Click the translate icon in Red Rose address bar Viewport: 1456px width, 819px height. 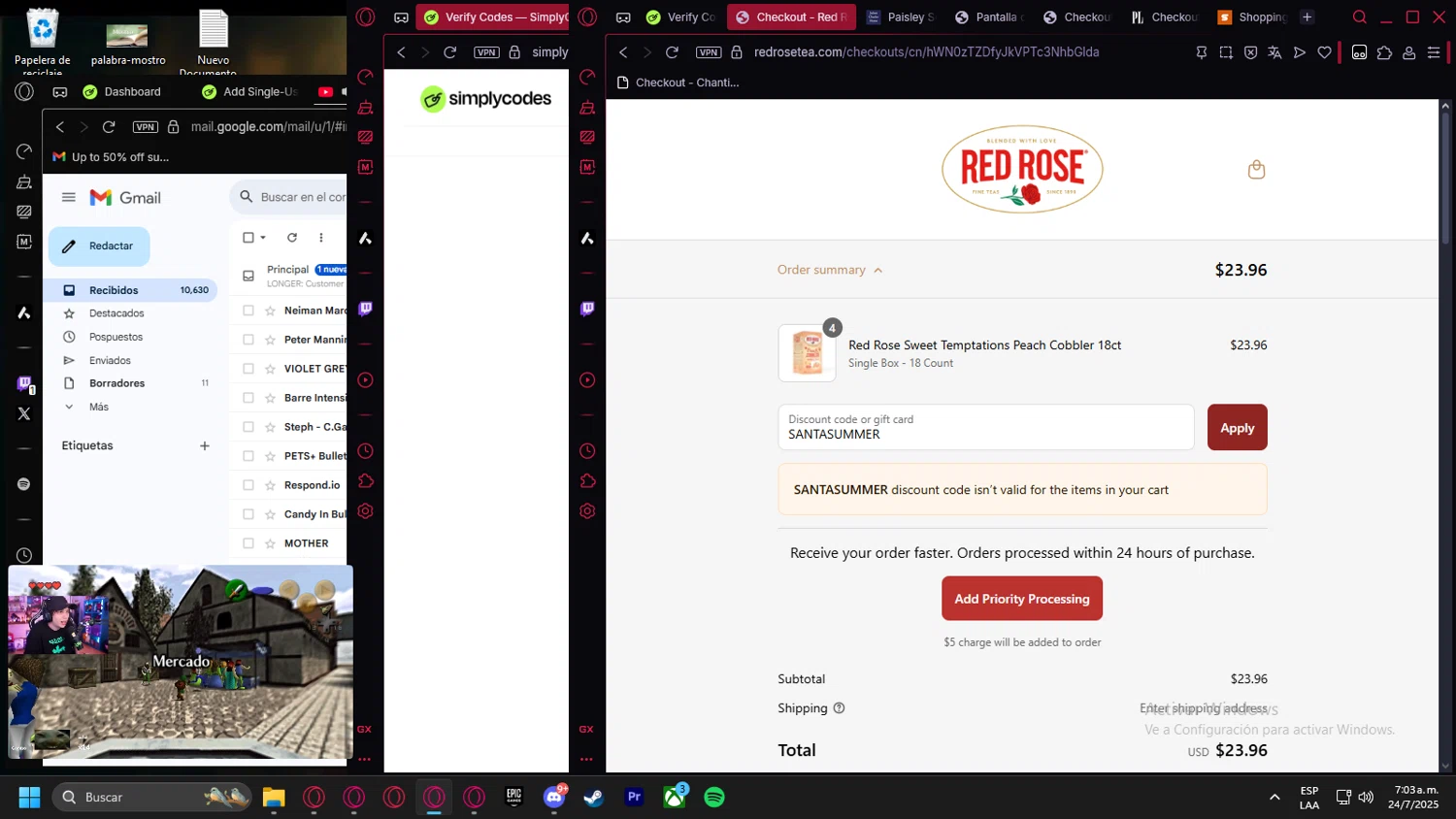coord(1274,52)
